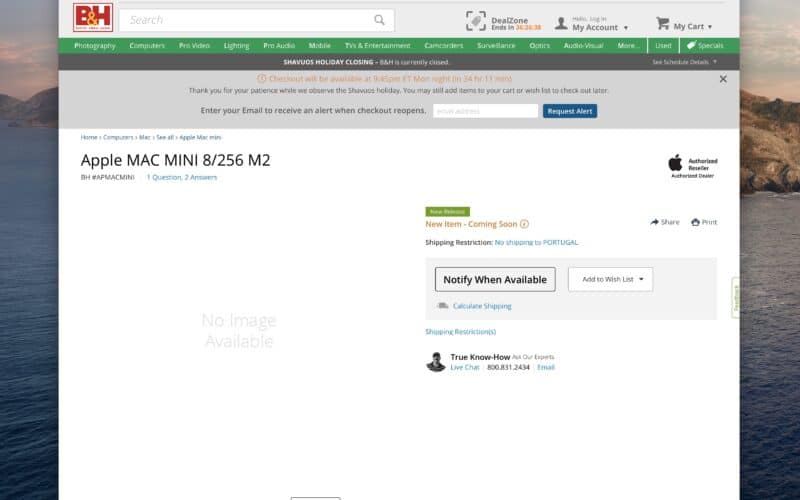
Task: Open 1 Question, 2 Answers link
Action: point(182,177)
